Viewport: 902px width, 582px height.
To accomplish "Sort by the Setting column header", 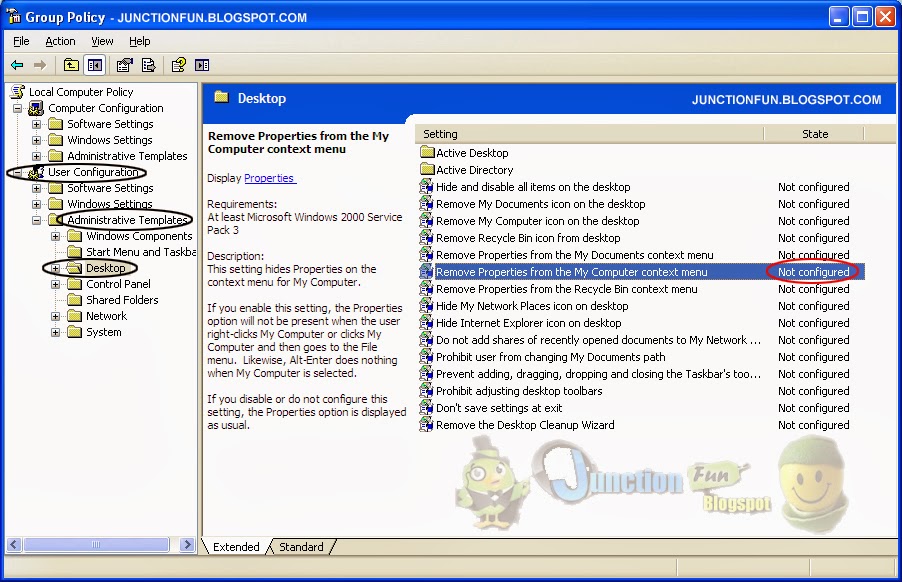I will [x=589, y=134].
